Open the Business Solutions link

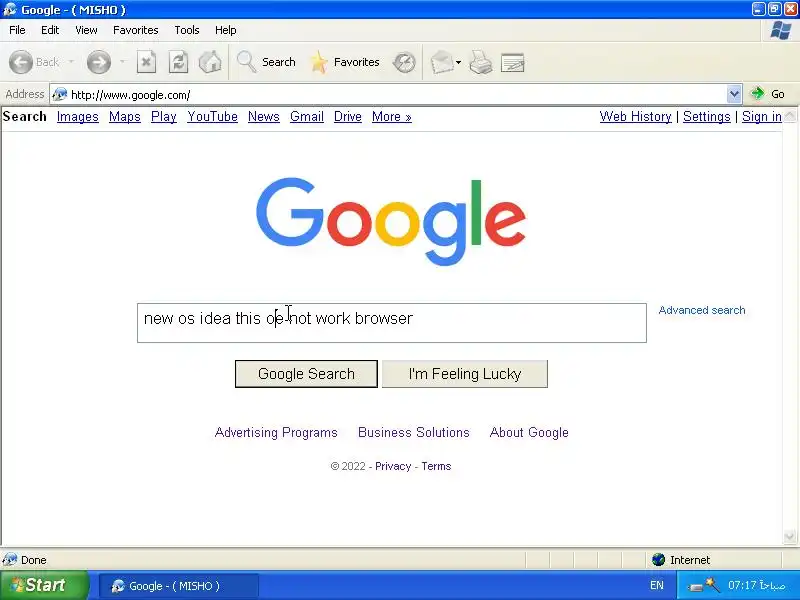pos(413,433)
